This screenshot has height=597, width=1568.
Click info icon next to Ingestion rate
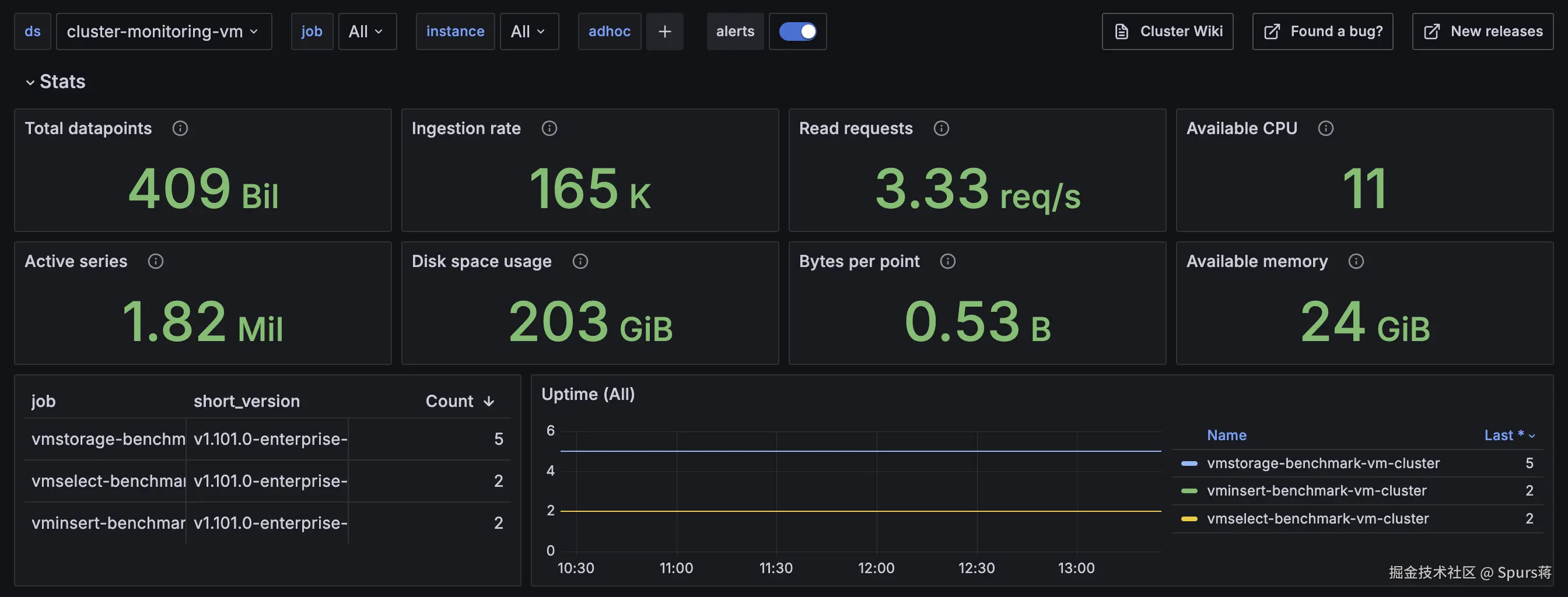tap(549, 128)
